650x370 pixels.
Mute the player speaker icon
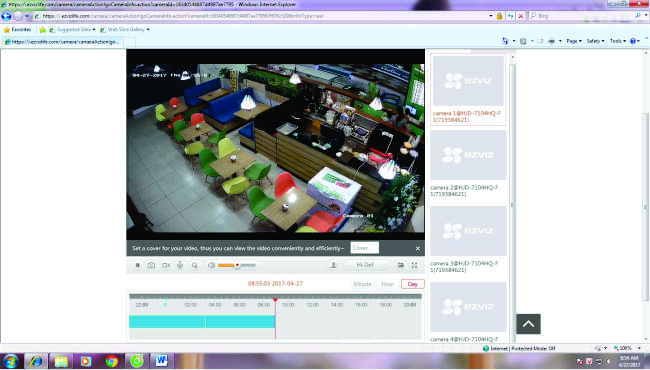pos(211,265)
